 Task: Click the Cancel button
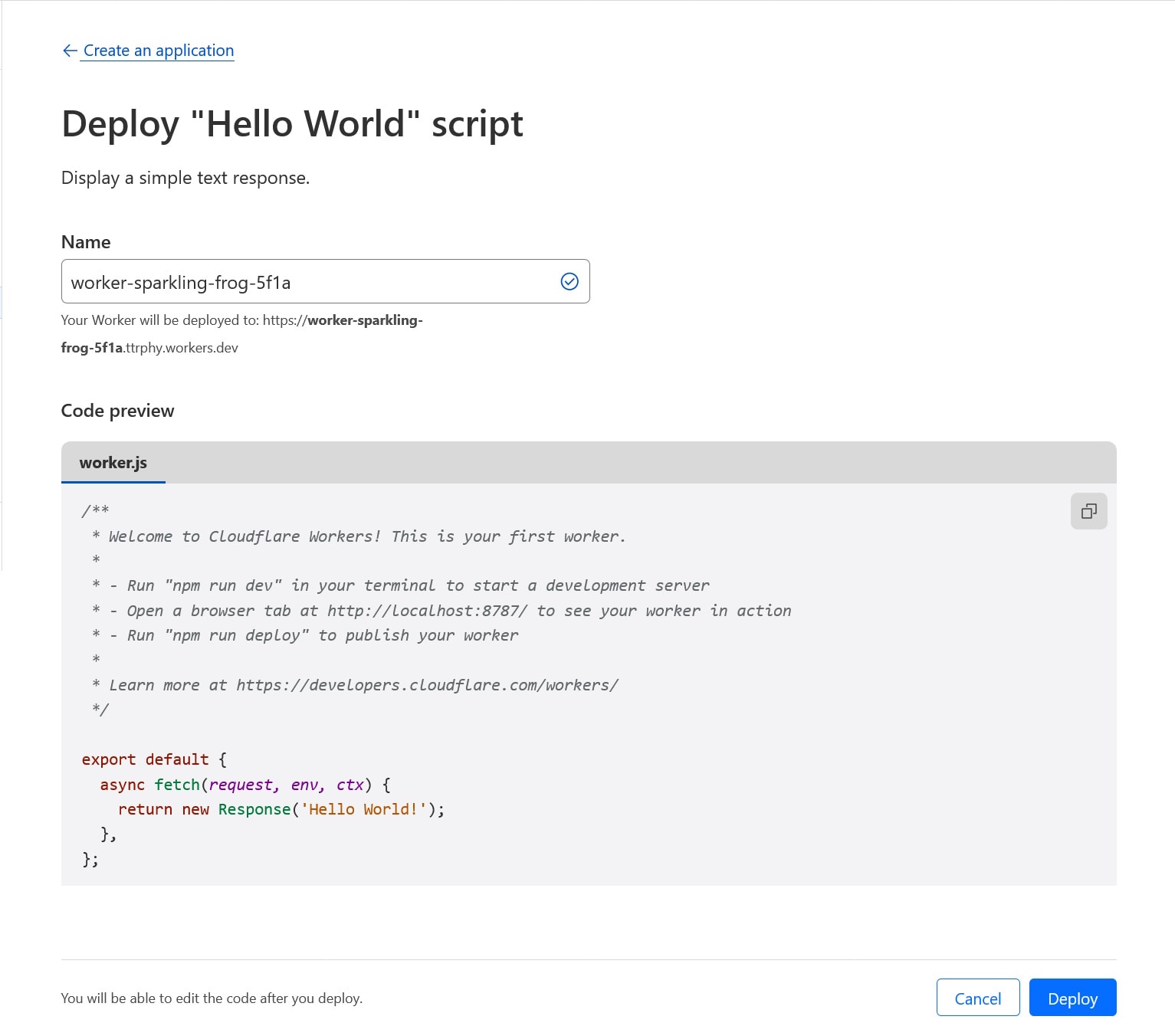coord(978,998)
